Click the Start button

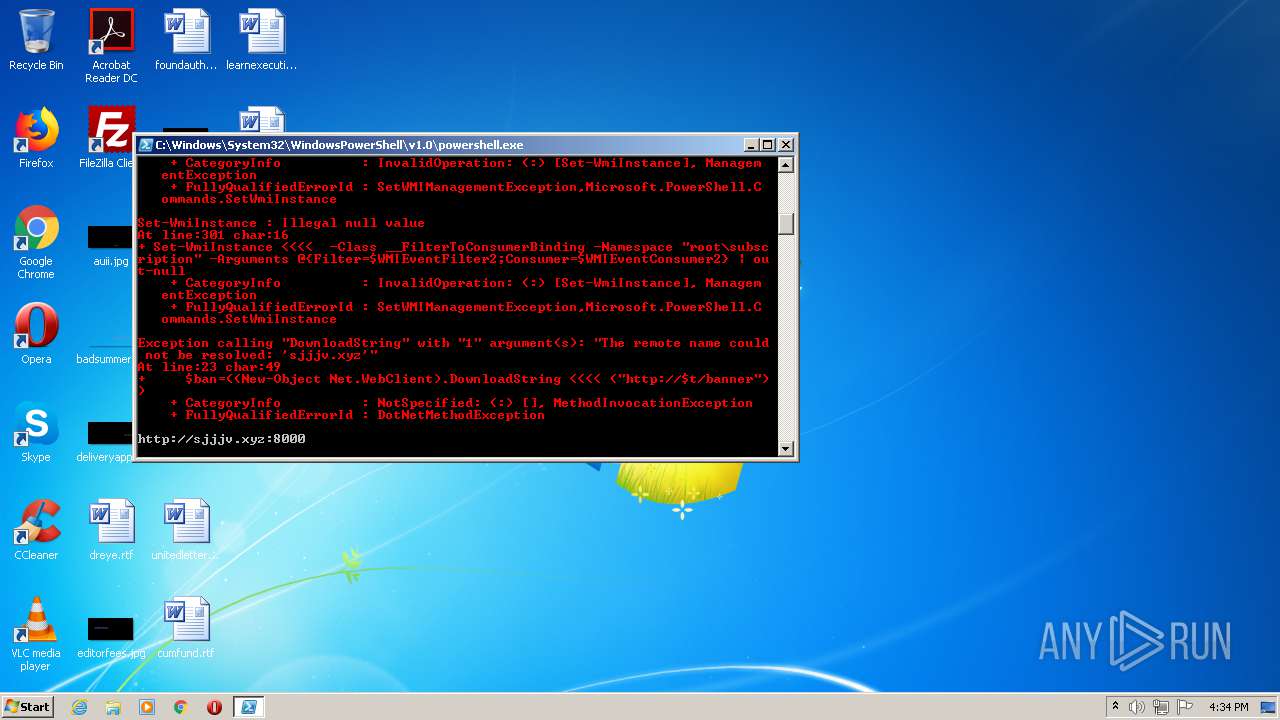28,707
